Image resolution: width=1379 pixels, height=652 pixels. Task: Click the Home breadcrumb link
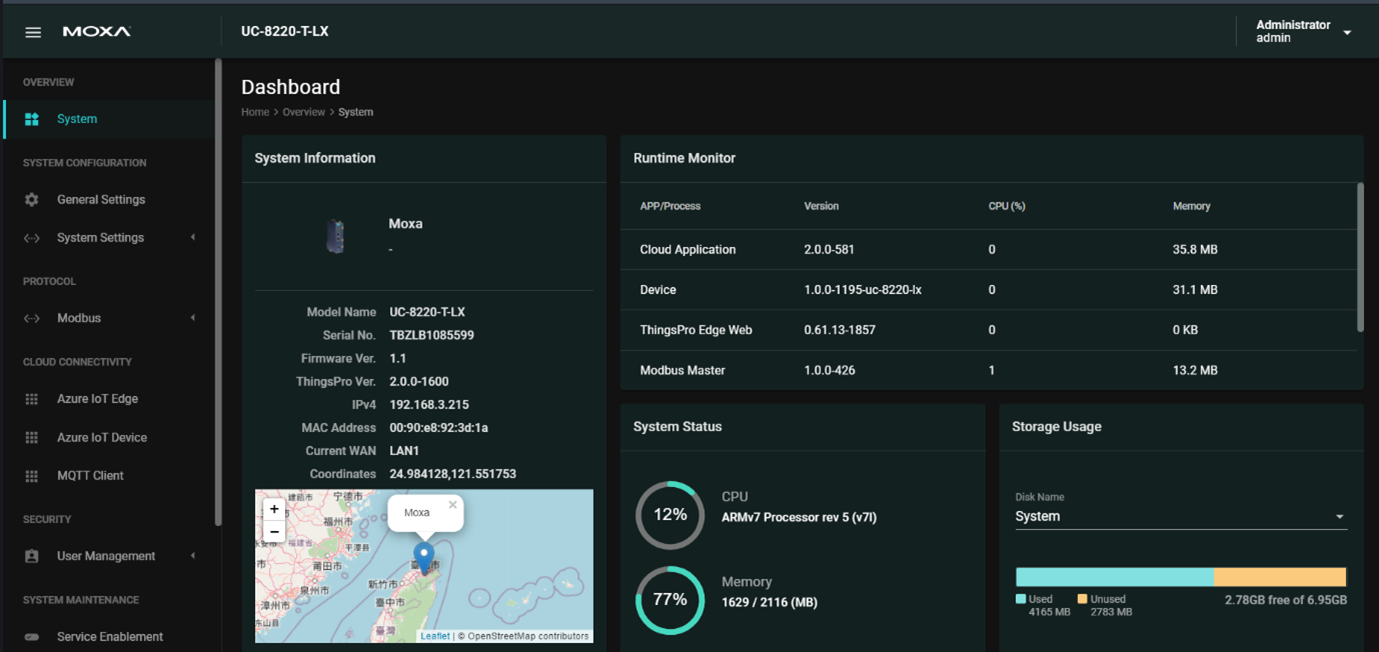[255, 112]
